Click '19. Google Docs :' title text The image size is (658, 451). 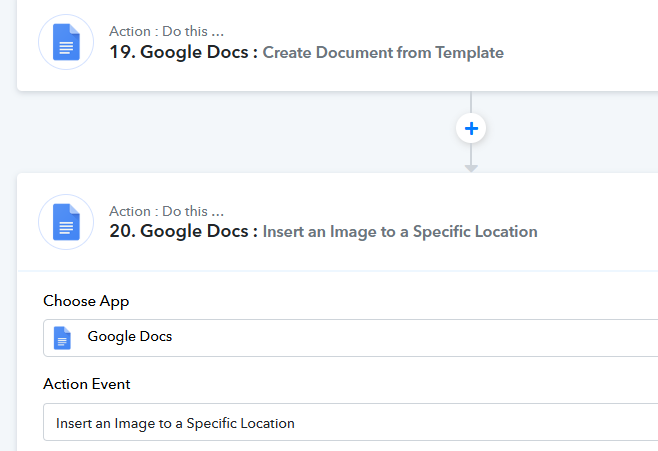pos(183,52)
